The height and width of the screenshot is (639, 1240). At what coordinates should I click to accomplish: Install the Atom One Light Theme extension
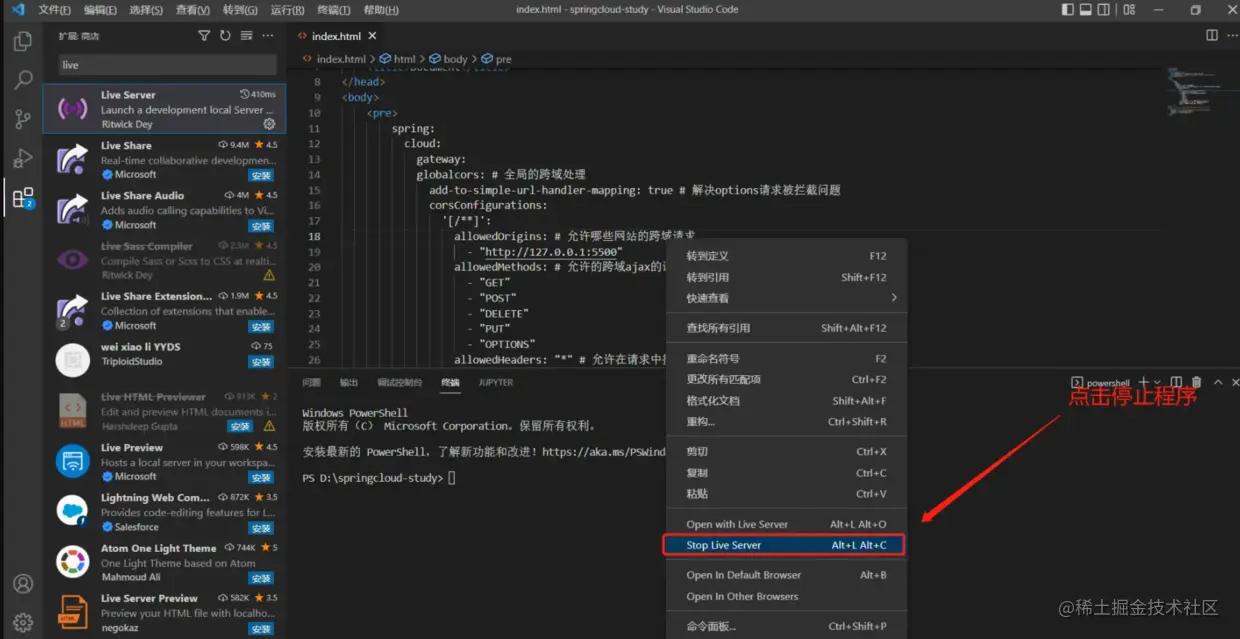[261, 578]
